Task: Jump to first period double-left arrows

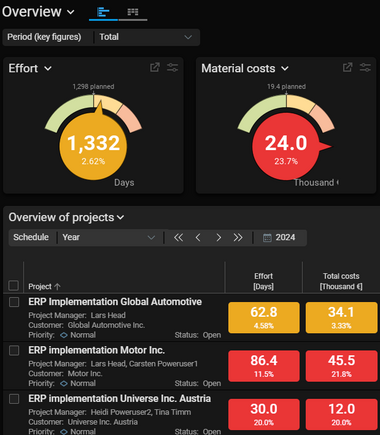Action: (178, 238)
